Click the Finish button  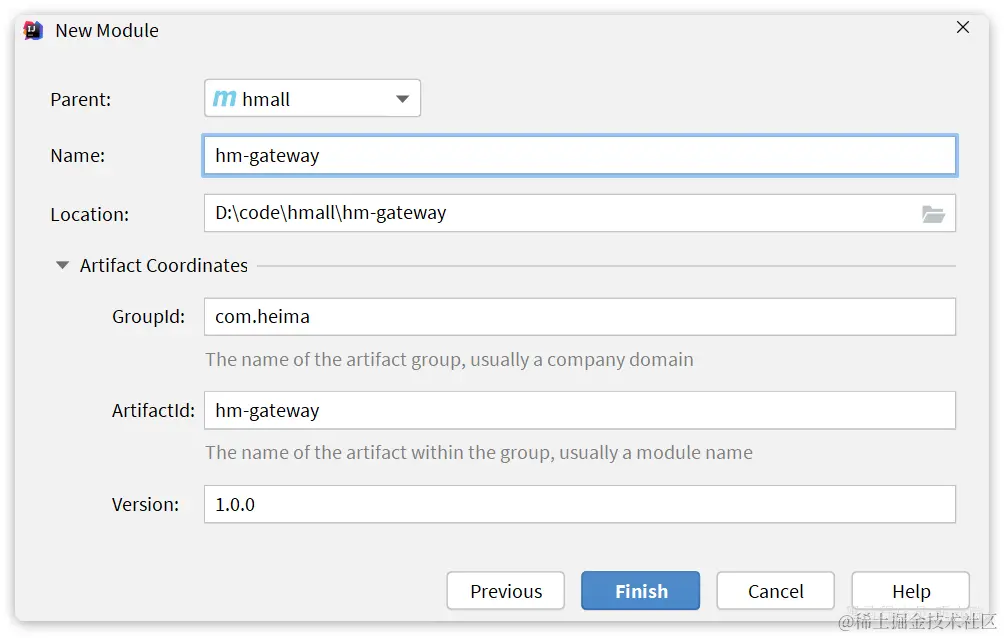(x=641, y=591)
